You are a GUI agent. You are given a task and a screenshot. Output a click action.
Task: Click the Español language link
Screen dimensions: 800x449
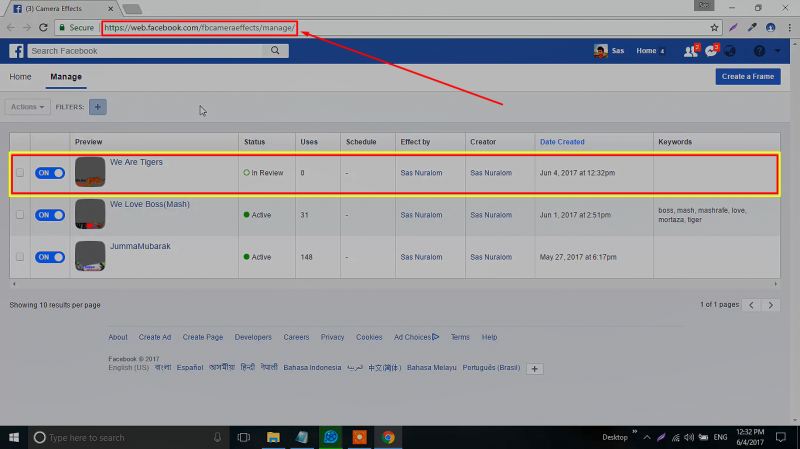(190, 367)
